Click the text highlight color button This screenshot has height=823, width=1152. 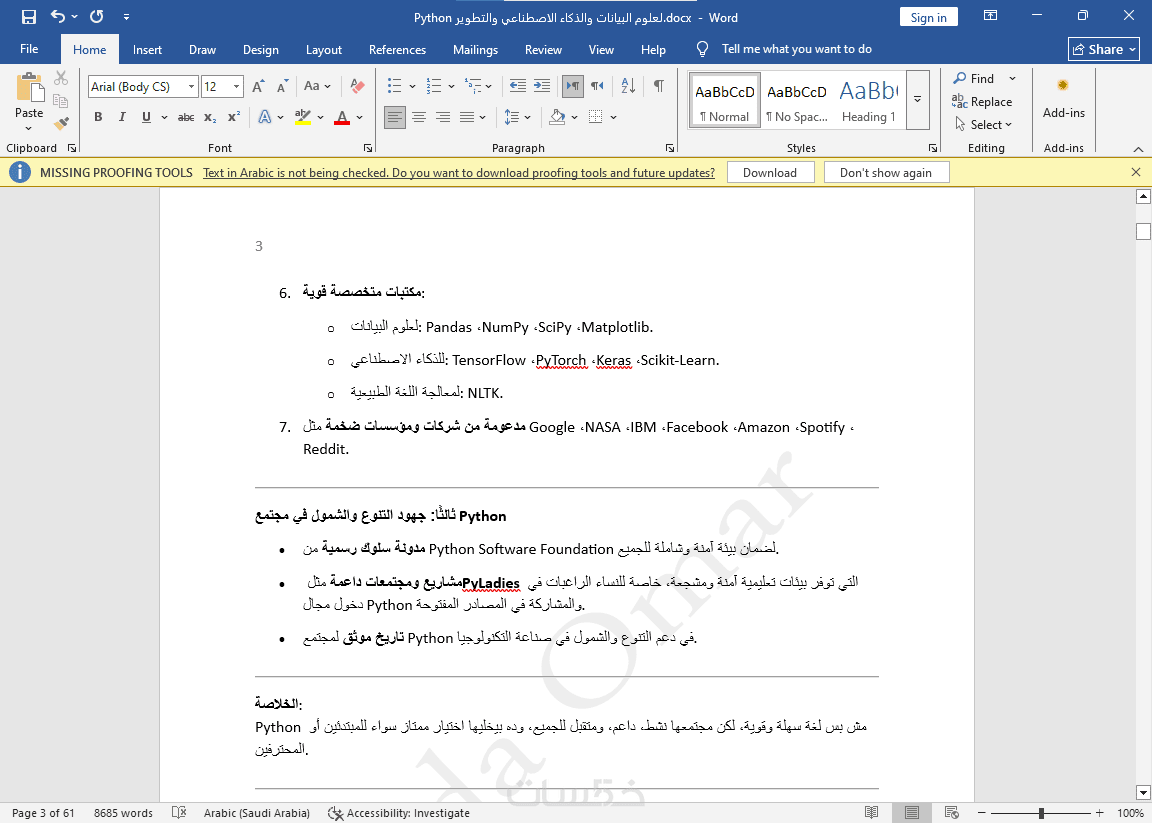(303, 117)
